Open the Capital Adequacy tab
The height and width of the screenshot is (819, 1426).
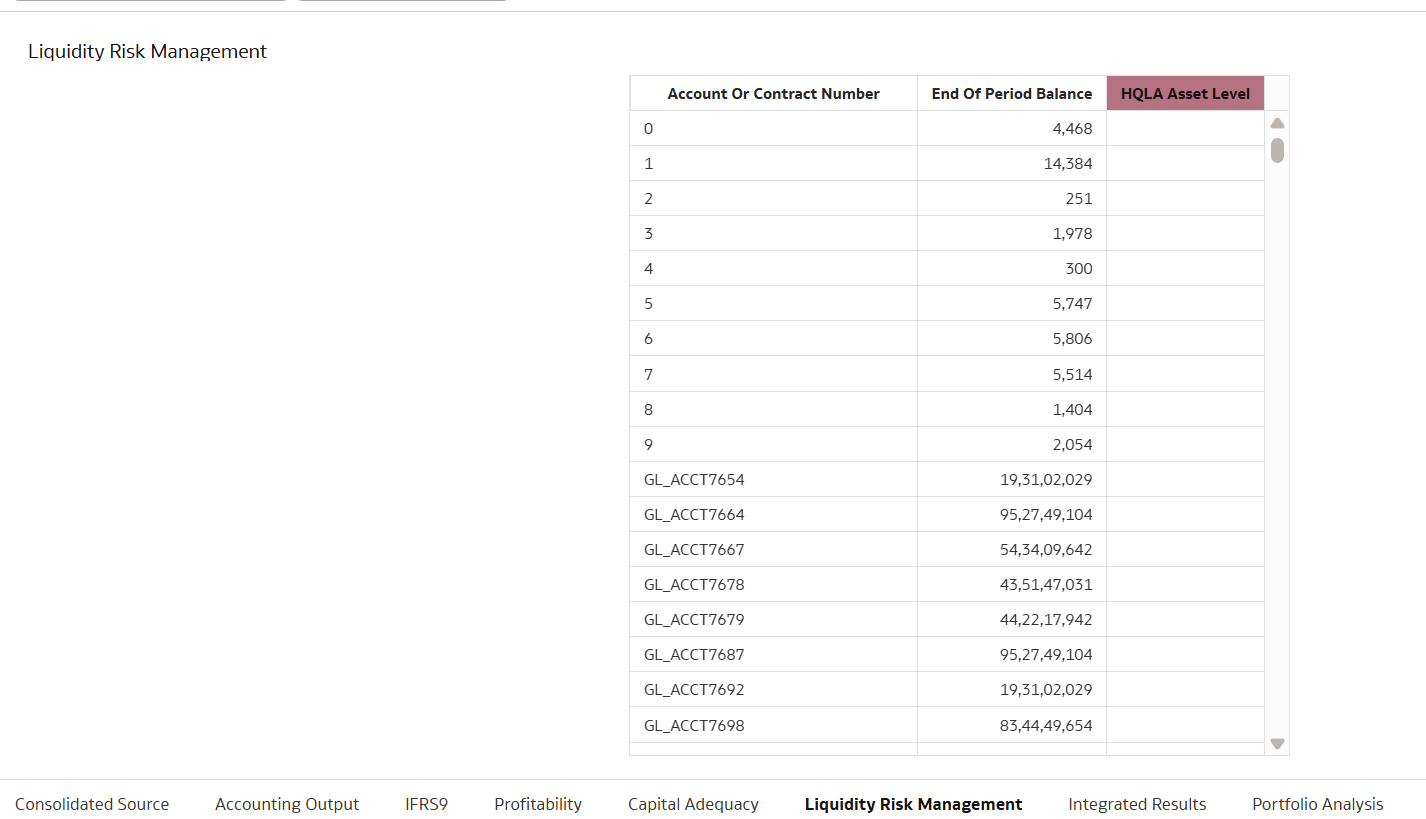pos(692,803)
